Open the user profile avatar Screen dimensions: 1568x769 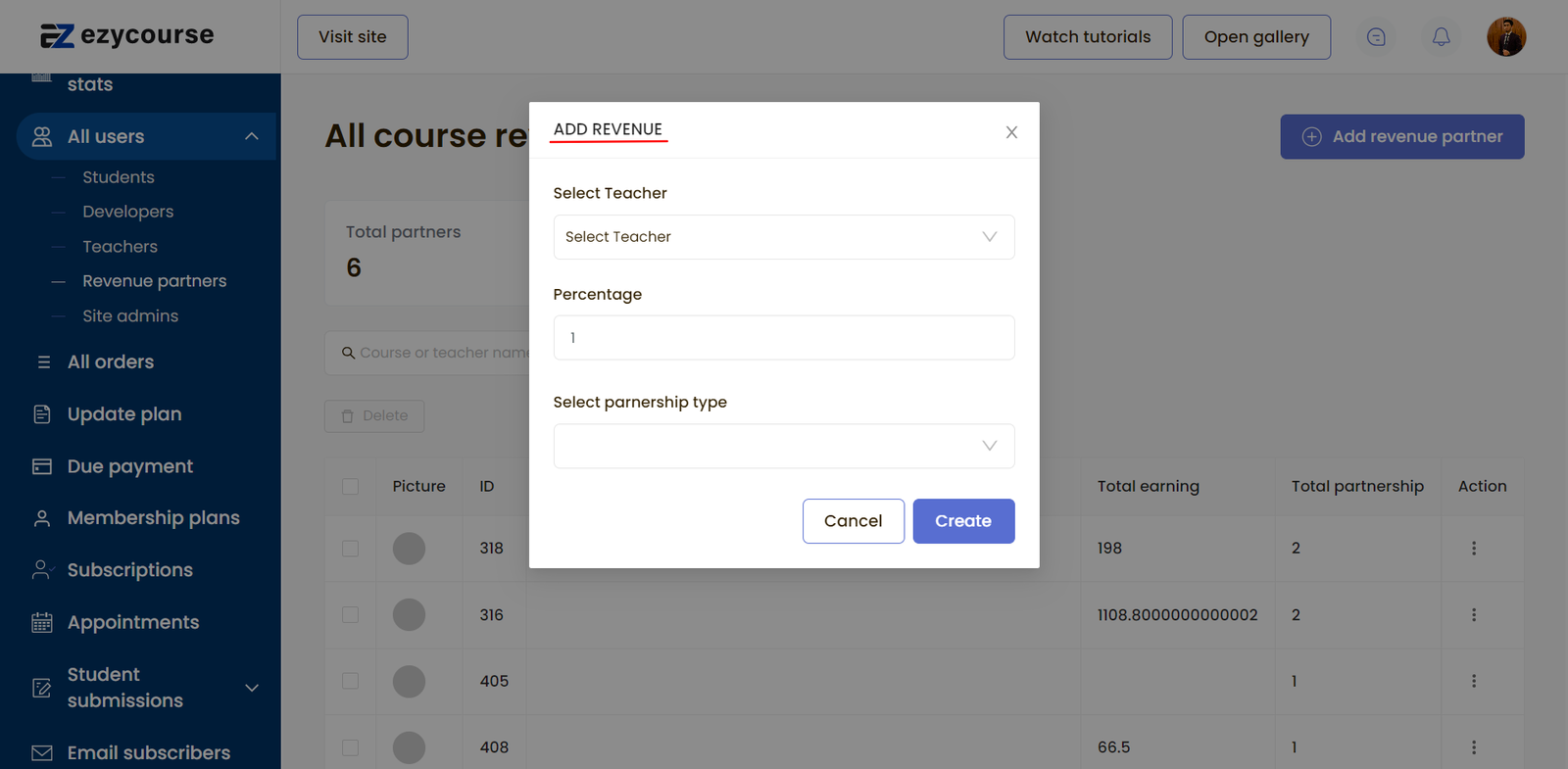click(1505, 37)
